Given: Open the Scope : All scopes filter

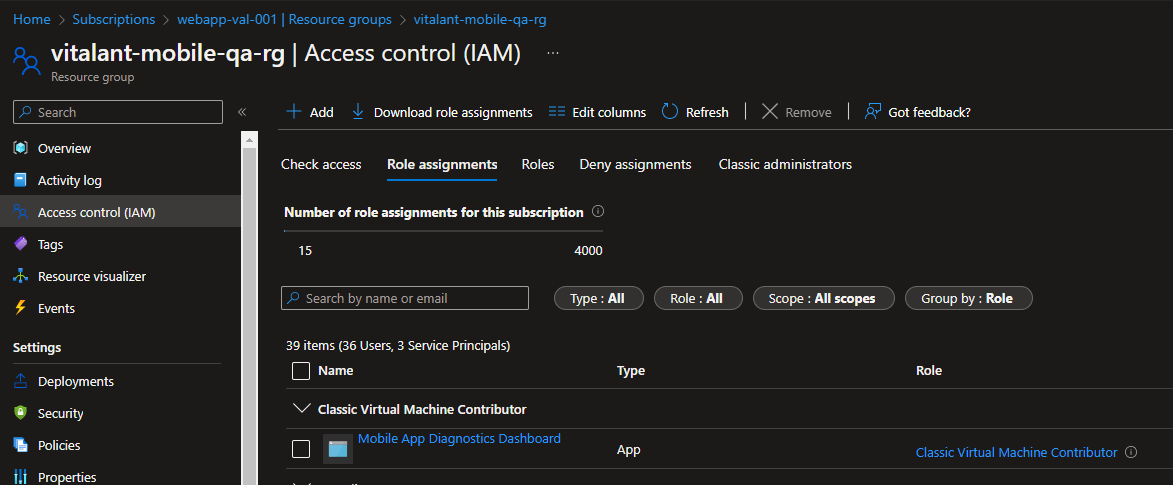Looking at the screenshot, I should [x=824, y=298].
